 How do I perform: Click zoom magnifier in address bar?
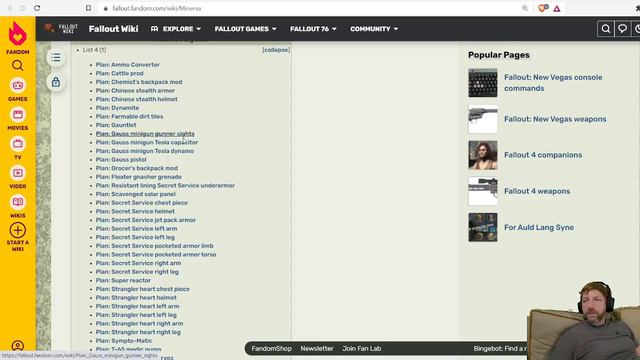point(525,8)
